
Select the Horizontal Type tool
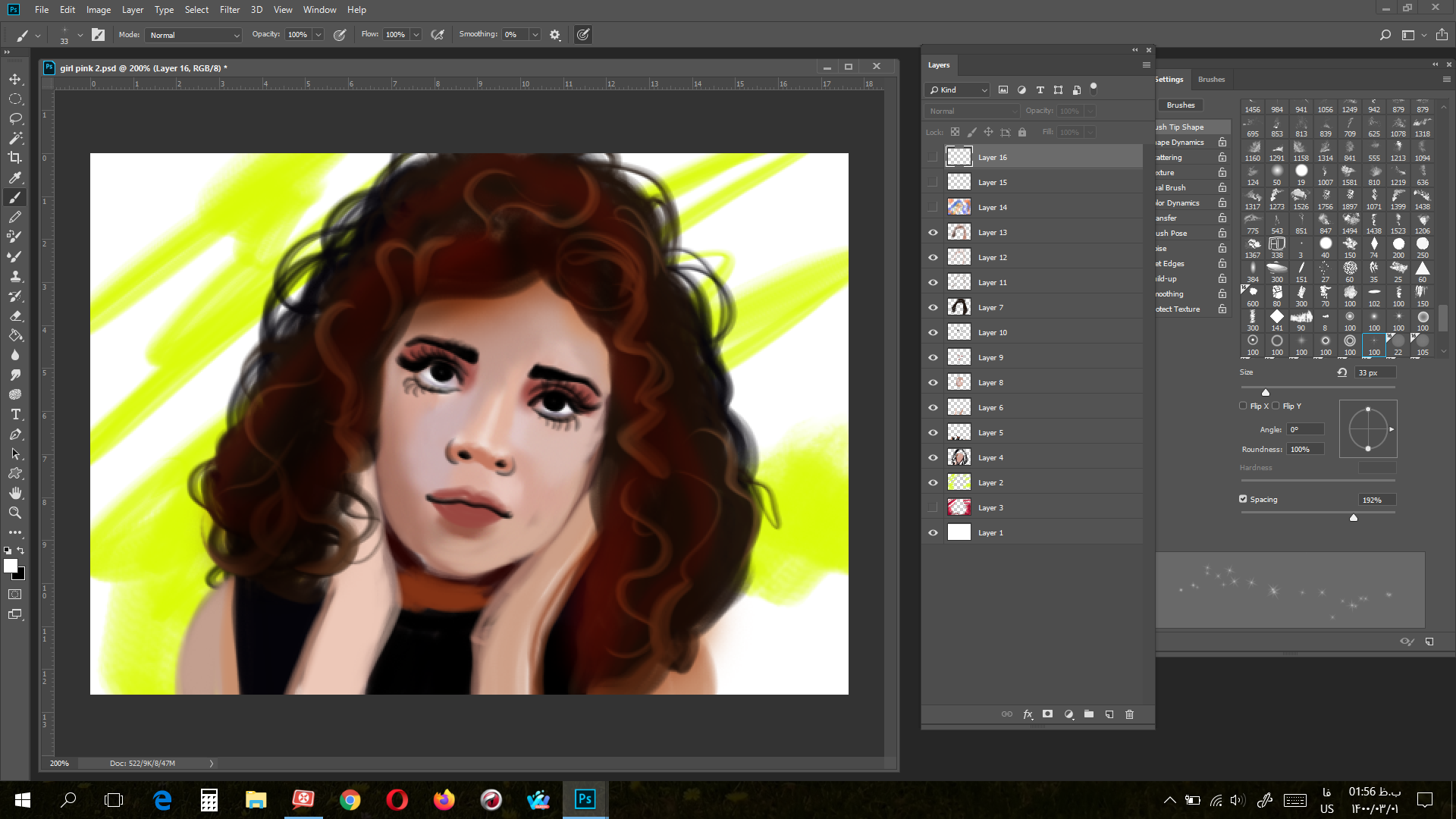(15, 414)
